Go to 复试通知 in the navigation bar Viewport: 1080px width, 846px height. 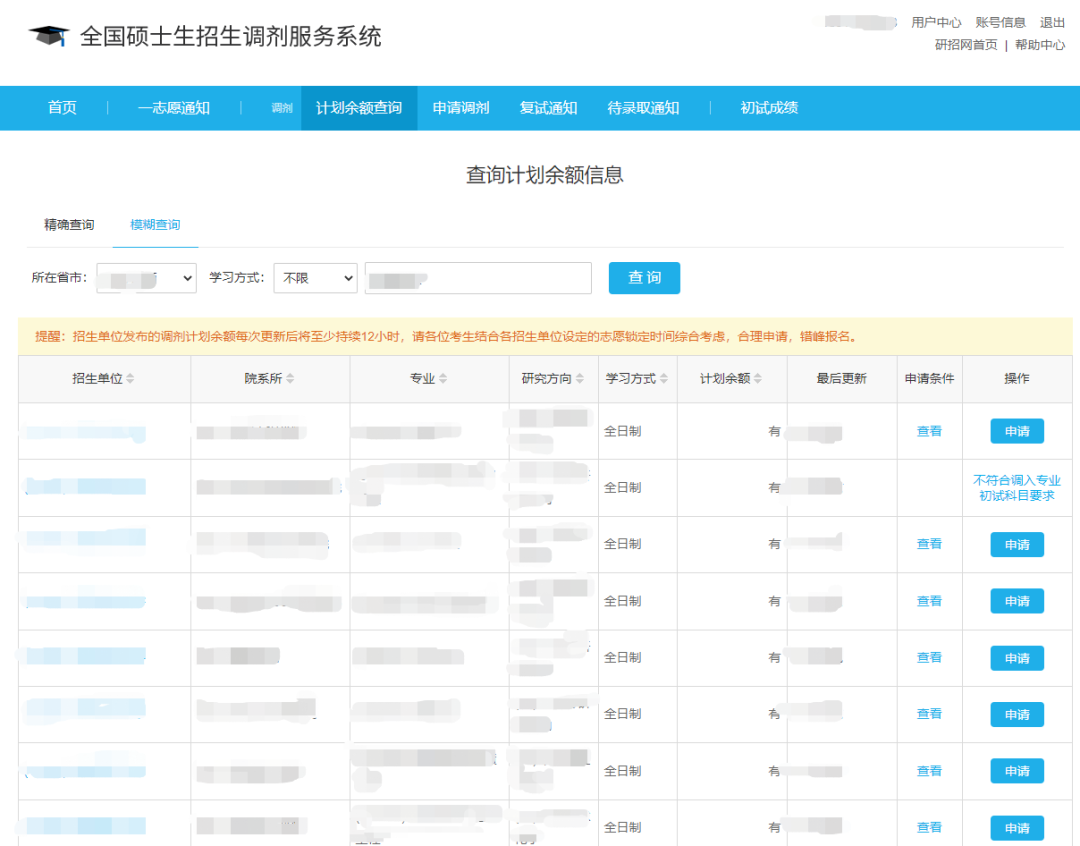[548, 107]
